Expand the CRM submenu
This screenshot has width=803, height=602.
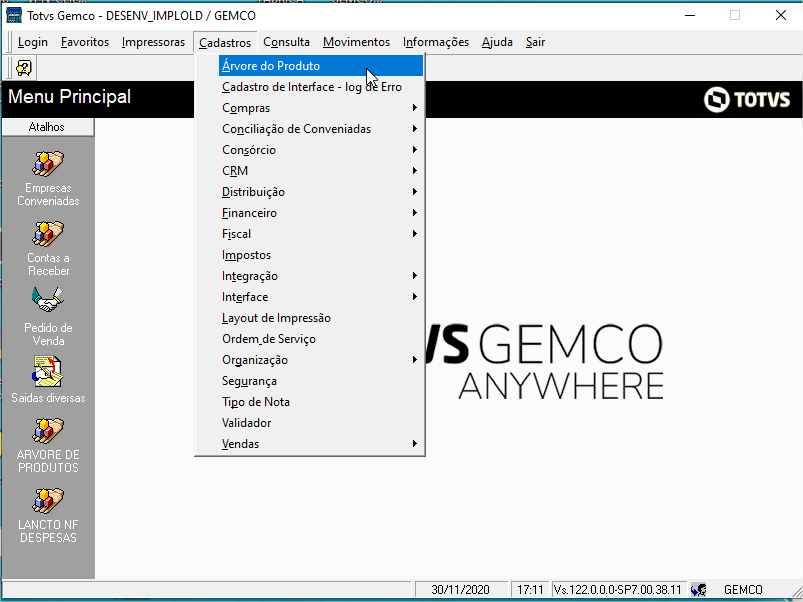coord(321,171)
